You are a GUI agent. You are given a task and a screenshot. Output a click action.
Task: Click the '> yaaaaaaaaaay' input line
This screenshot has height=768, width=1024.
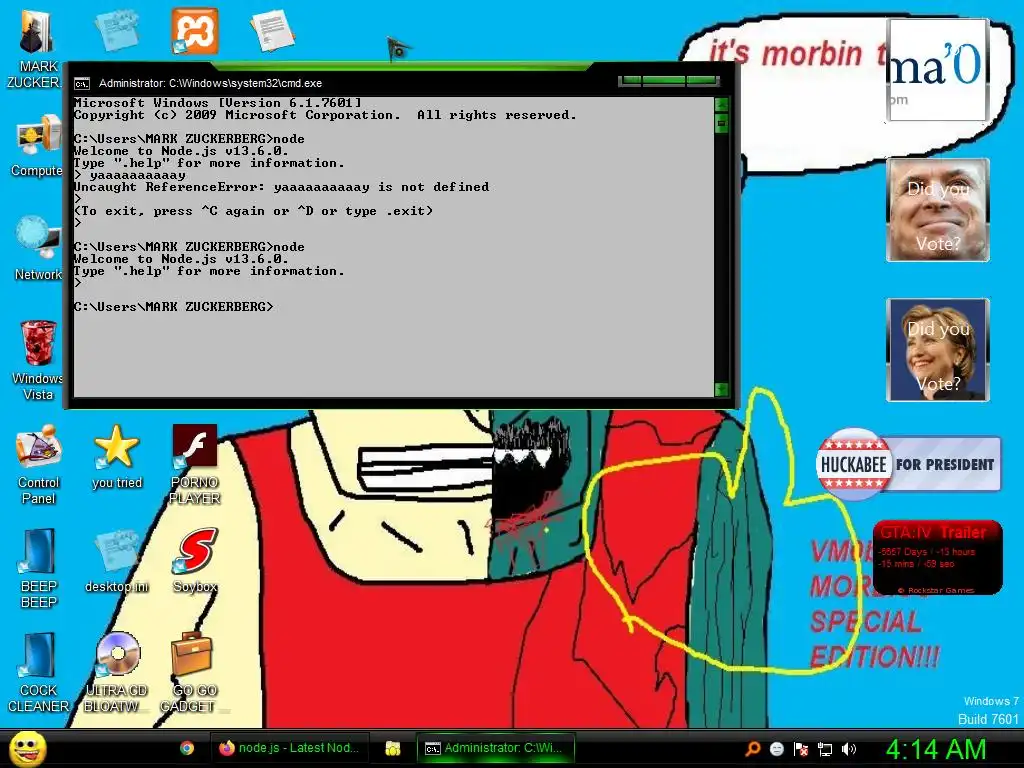[x=130, y=175]
